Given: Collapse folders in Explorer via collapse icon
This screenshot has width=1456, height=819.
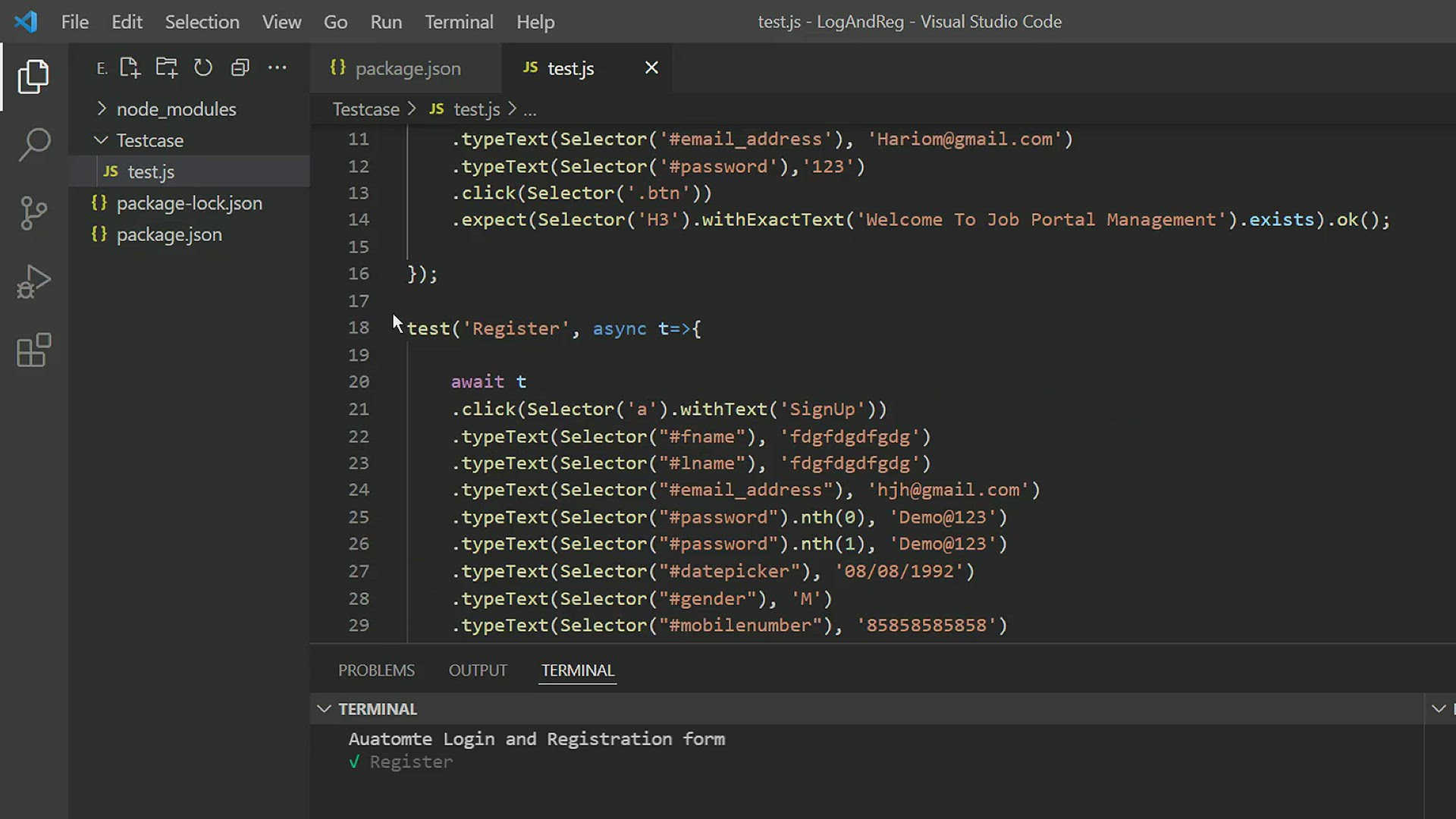Looking at the screenshot, I should 240,67.
